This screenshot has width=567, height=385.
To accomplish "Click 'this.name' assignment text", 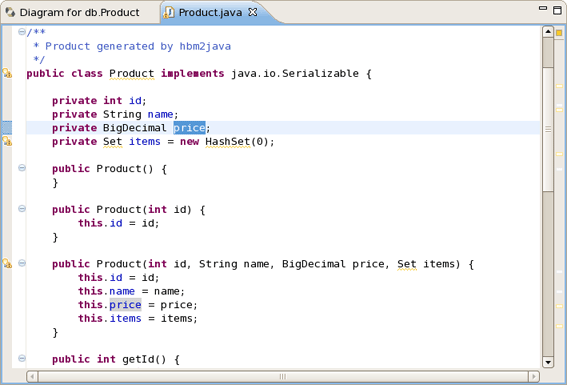I will click(106, 291).
